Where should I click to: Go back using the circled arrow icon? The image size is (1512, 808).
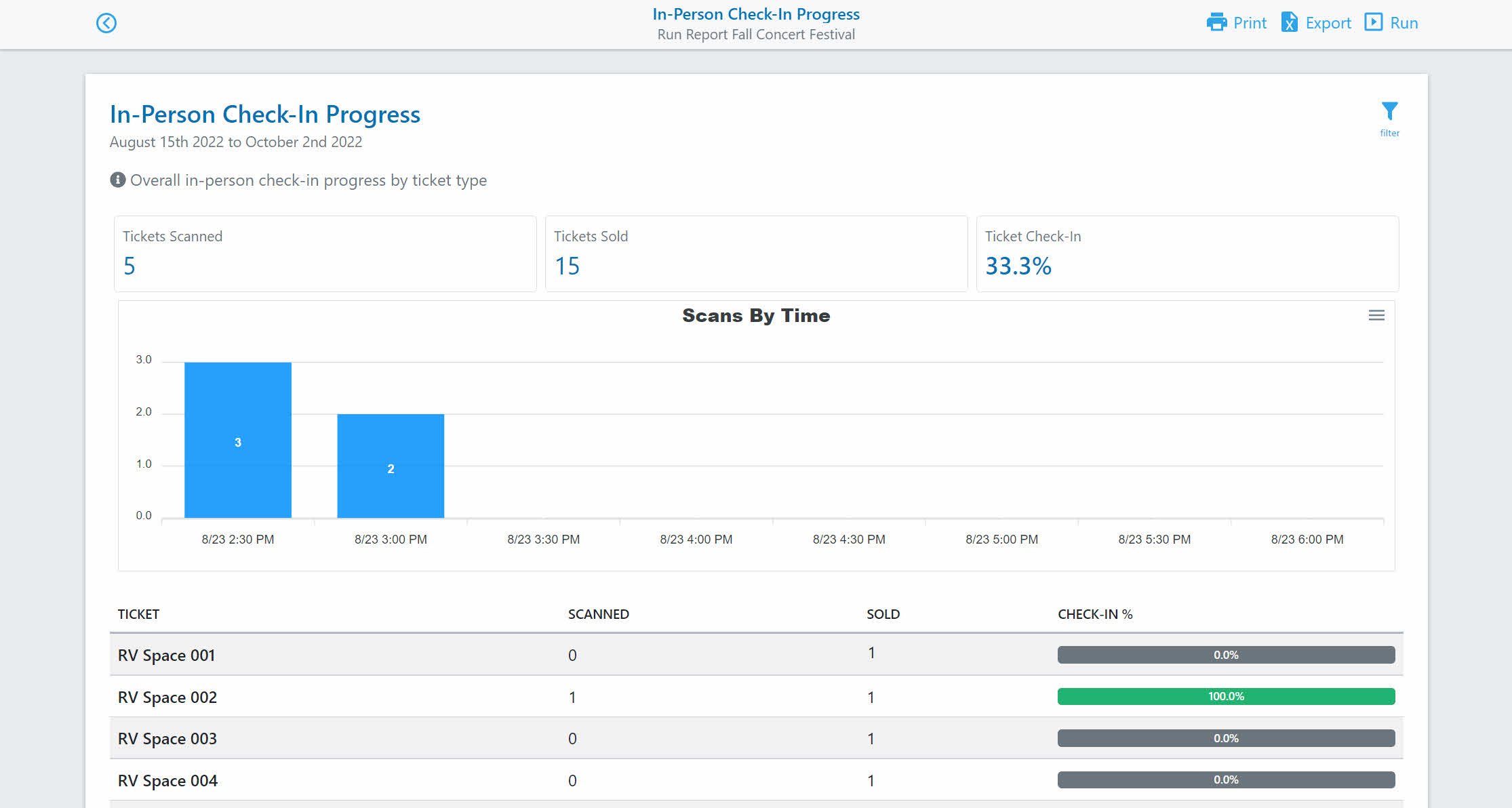pyautogui.click(x=106, y=23)
